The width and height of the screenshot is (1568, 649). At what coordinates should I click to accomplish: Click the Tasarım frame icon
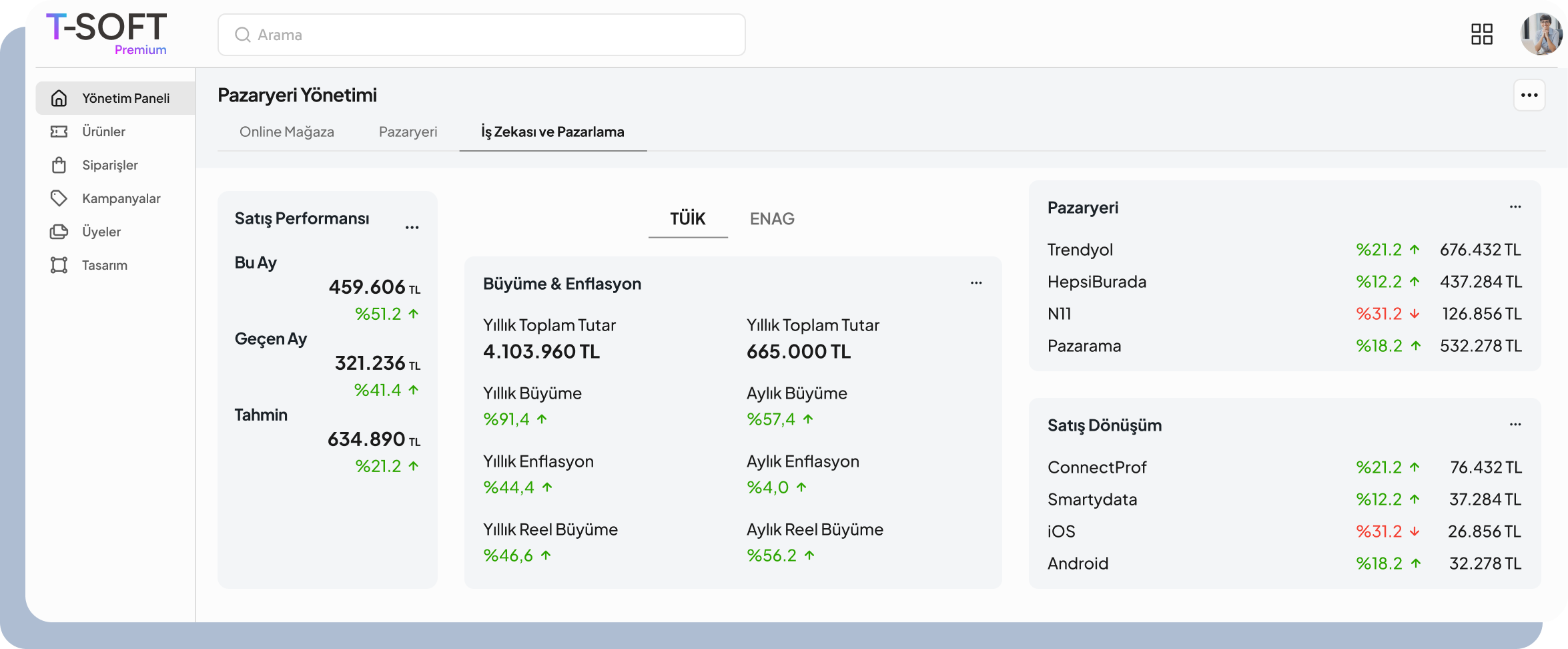coord(59,265)
